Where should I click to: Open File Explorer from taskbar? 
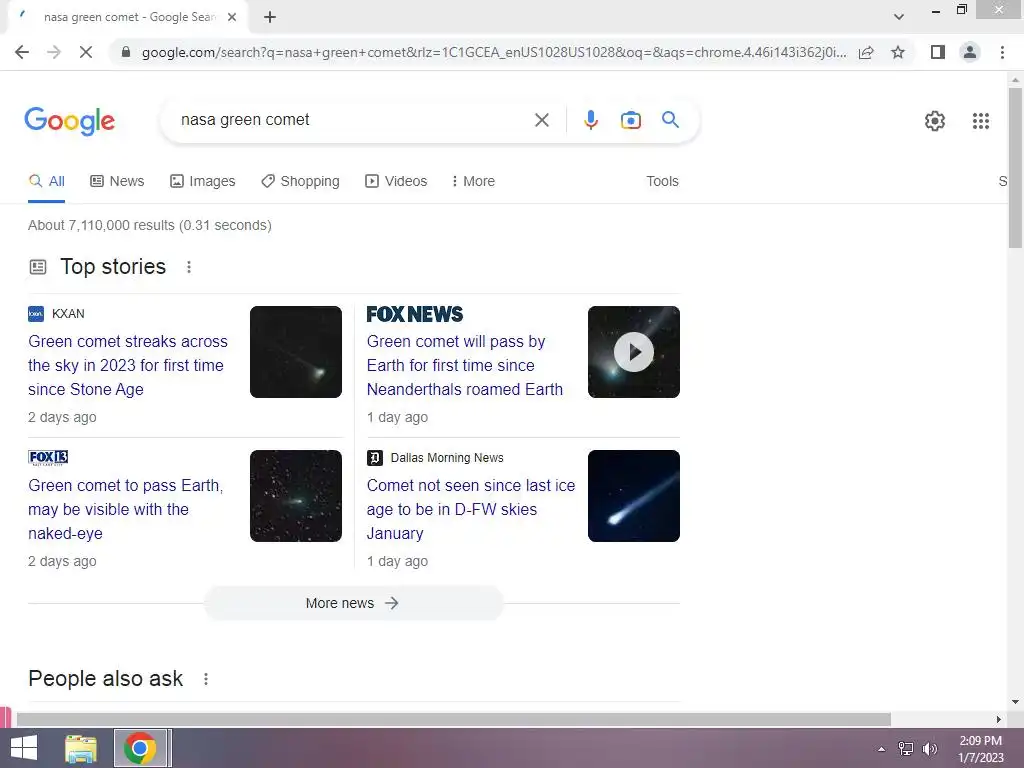tap(81, 748)
